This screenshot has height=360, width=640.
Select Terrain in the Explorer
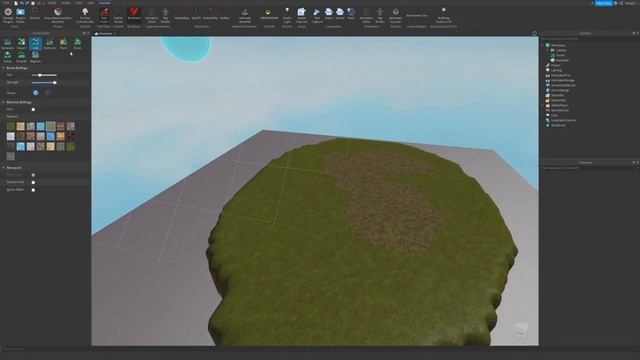pos(560,55)
